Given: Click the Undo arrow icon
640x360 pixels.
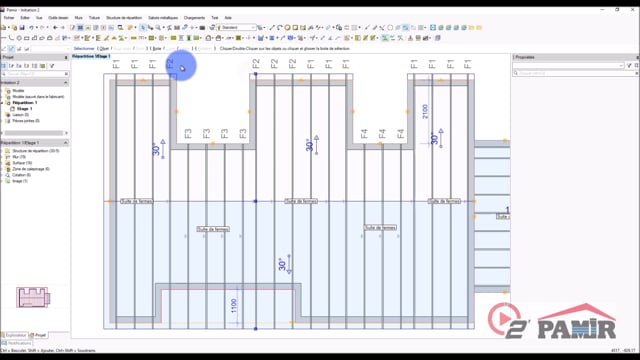Looking at the screenshot, I should pyautogui.click(x=31, y=28).
